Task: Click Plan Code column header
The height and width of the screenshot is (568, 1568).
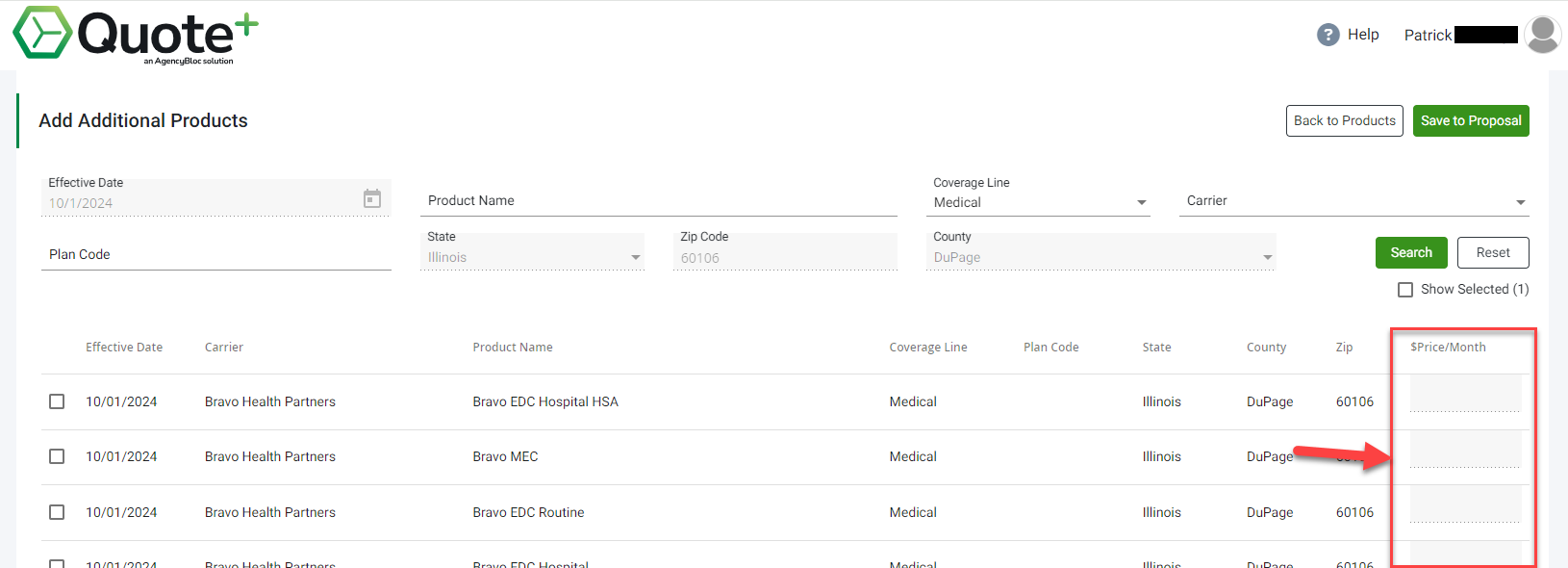Action: pyautogui.click(x=1051, y=348)
